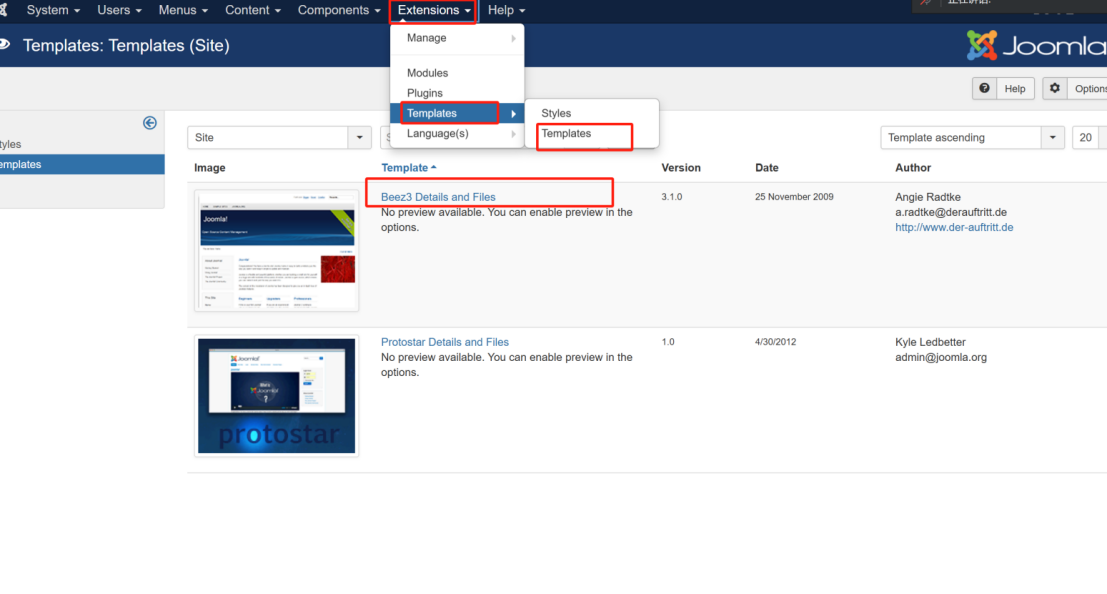Click Beez3 version 3.1.0 cell
Viewport: 1107px width, 594px height.
pyautogui.click(x=671, y=196)
